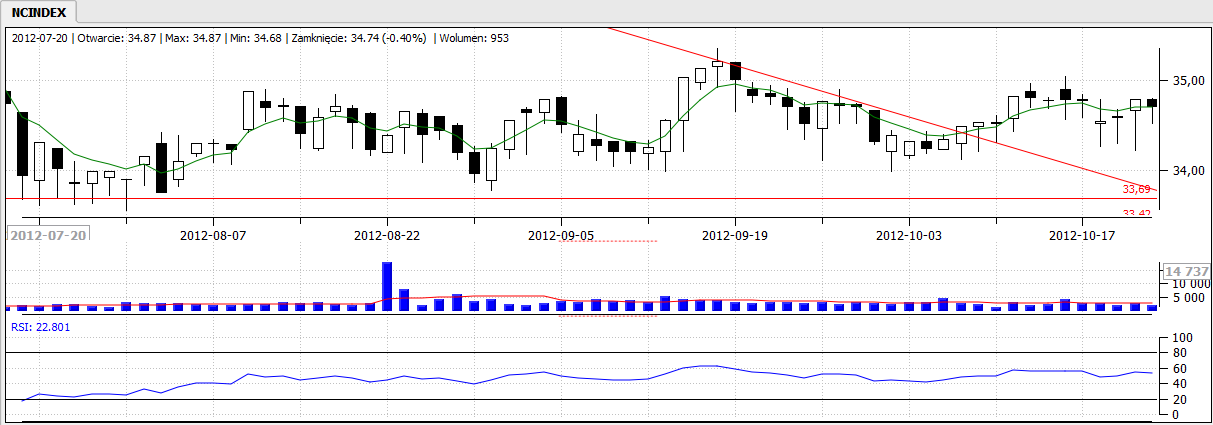The image size is (1213, 425).
Task: Click the 2012-10-17 date axis label
Action: pos(1083,235)
